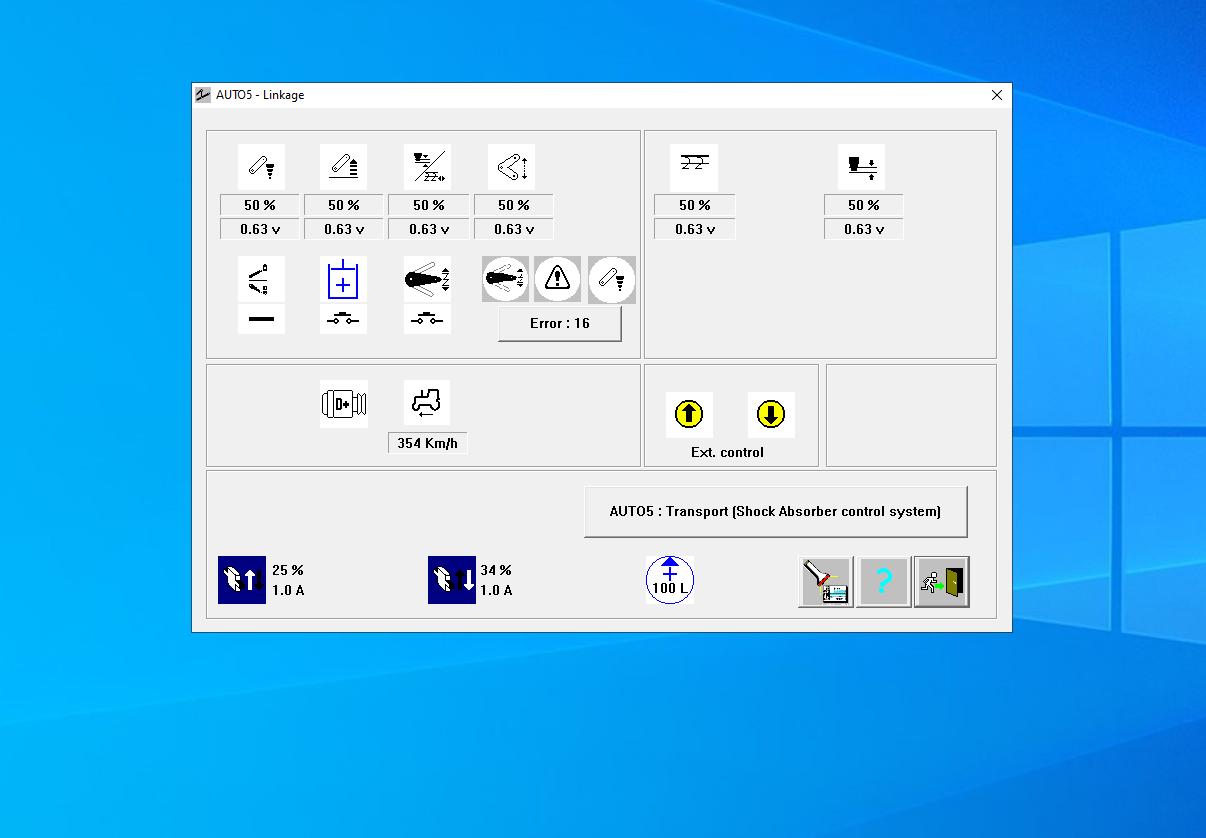Toggle the external control lower arrow
The image size is (1206, 838).
771,415
